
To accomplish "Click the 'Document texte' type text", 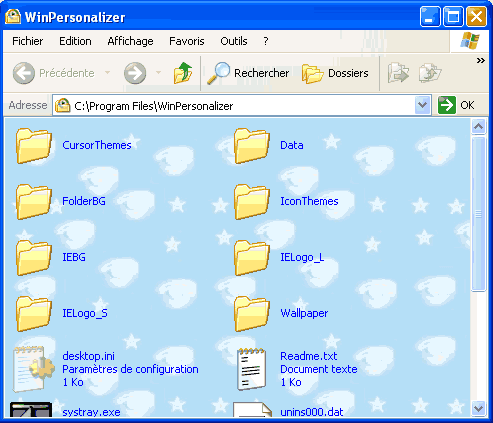I will [319, 369].
